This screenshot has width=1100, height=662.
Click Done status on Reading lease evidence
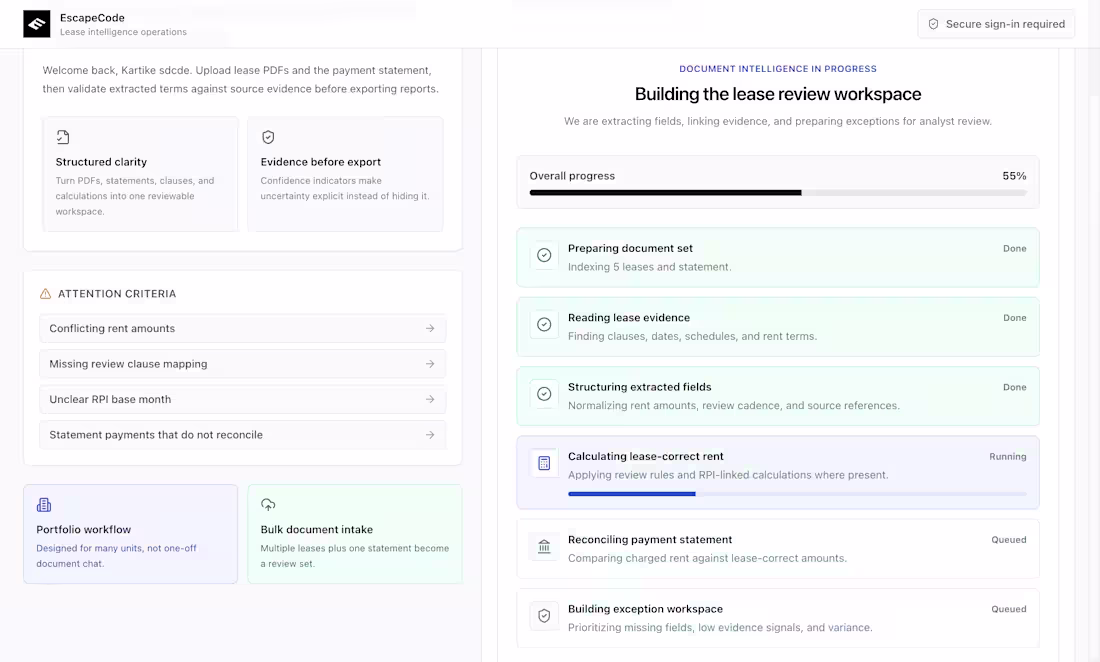(1014, 318)
